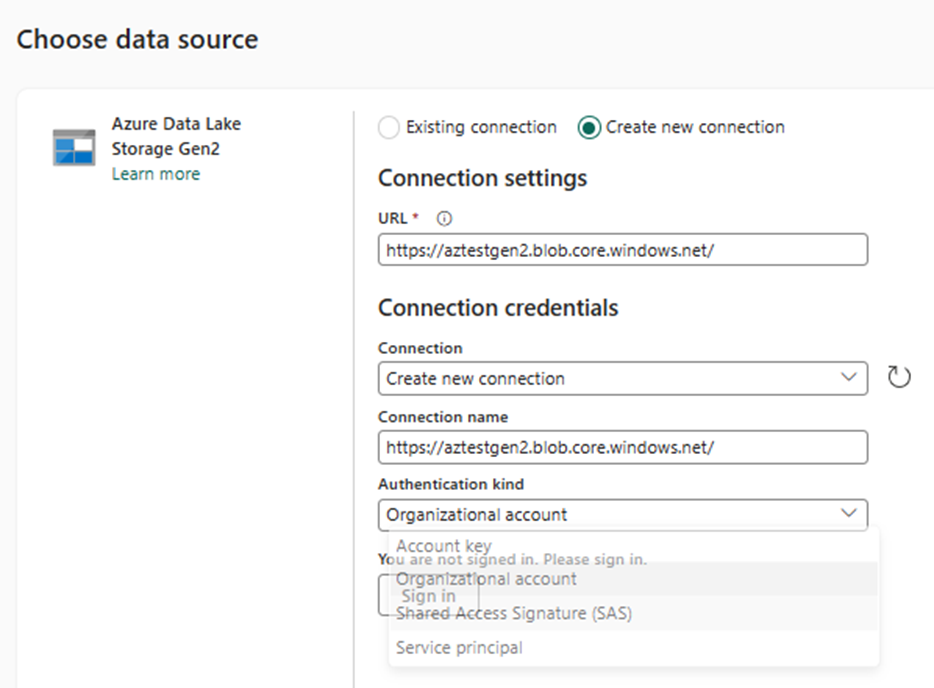Screen dimensions: 934x688
Task: Choose Shared Access Signature (SAS) option
Action: [x=634, y=613]
